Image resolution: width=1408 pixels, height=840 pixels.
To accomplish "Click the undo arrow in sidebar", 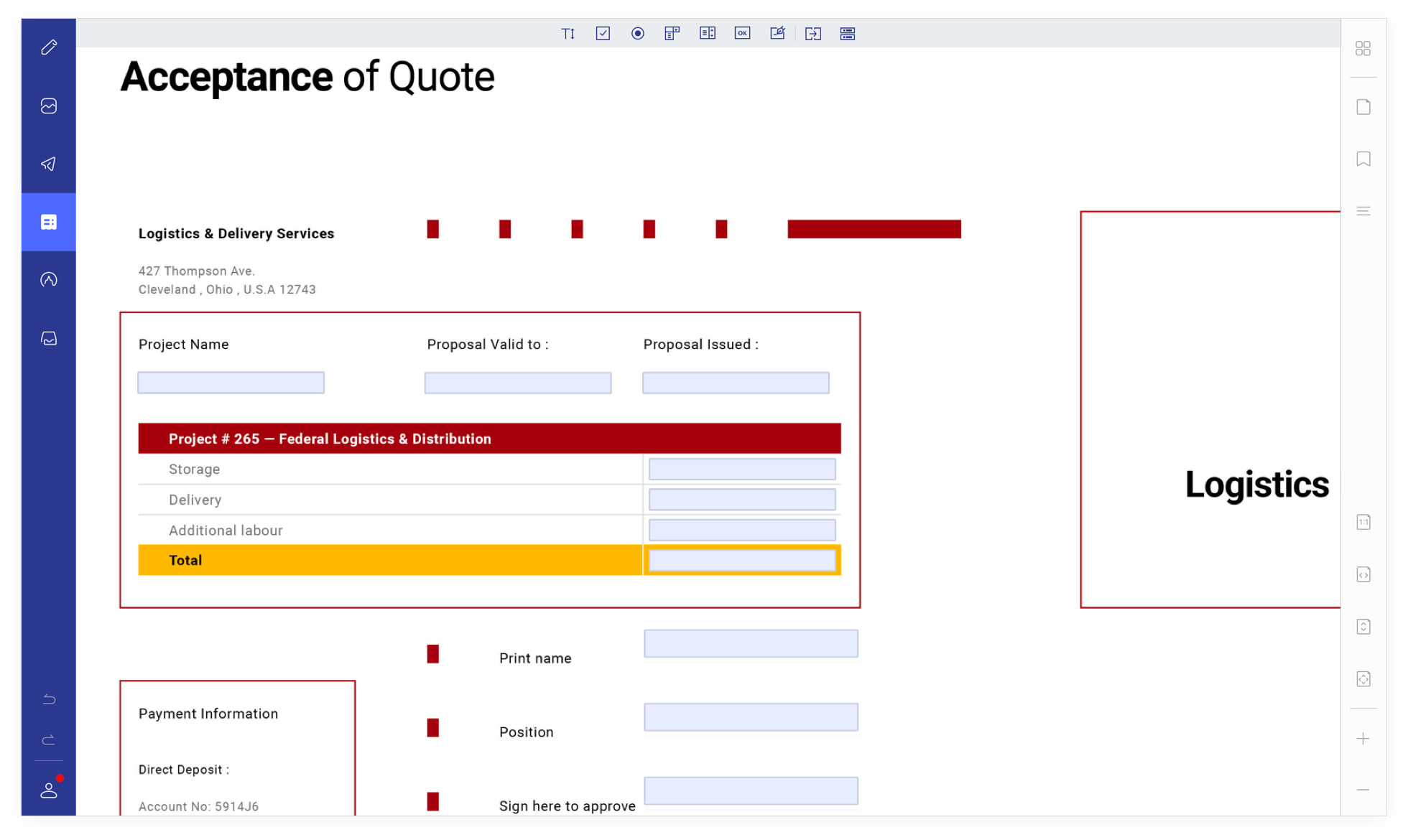I will [49, 699].
